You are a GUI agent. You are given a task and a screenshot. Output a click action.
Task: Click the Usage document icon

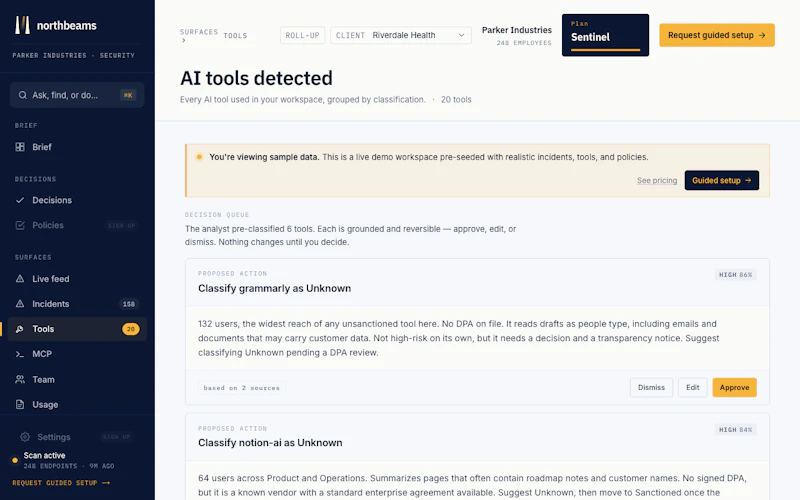(20, 405)
